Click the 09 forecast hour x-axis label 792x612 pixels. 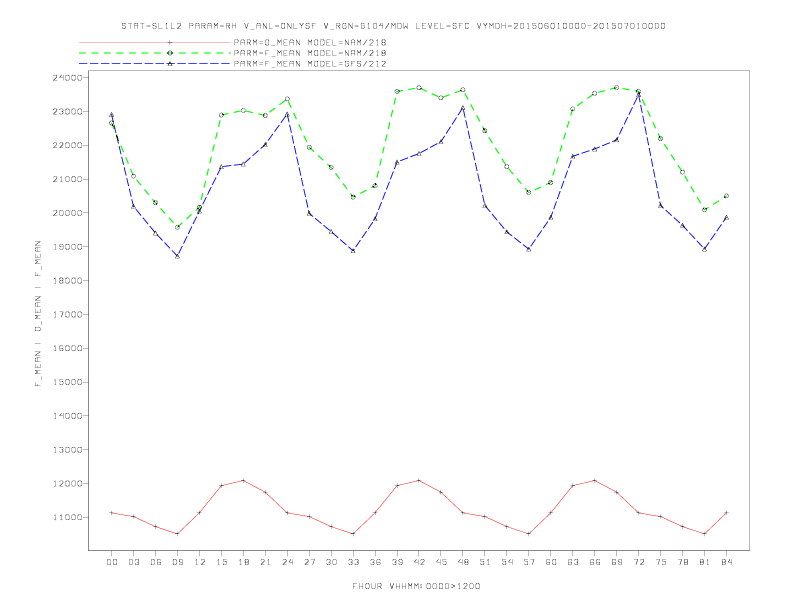click(177, 562)
